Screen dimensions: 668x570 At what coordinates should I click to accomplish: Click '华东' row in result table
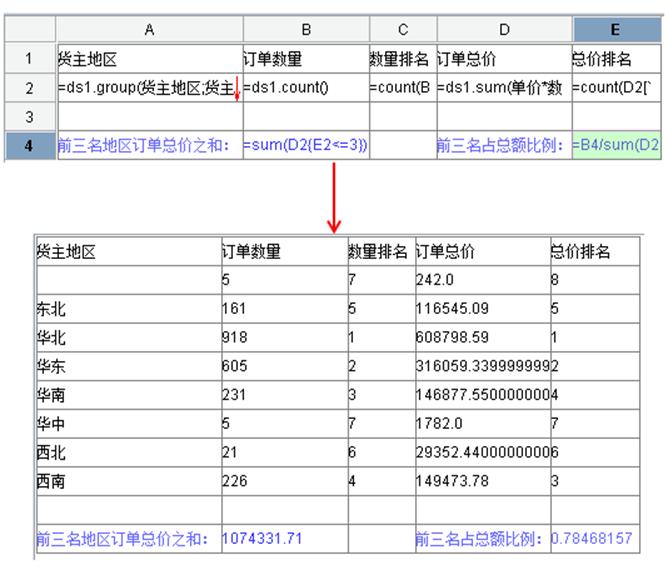pos(338,366)
